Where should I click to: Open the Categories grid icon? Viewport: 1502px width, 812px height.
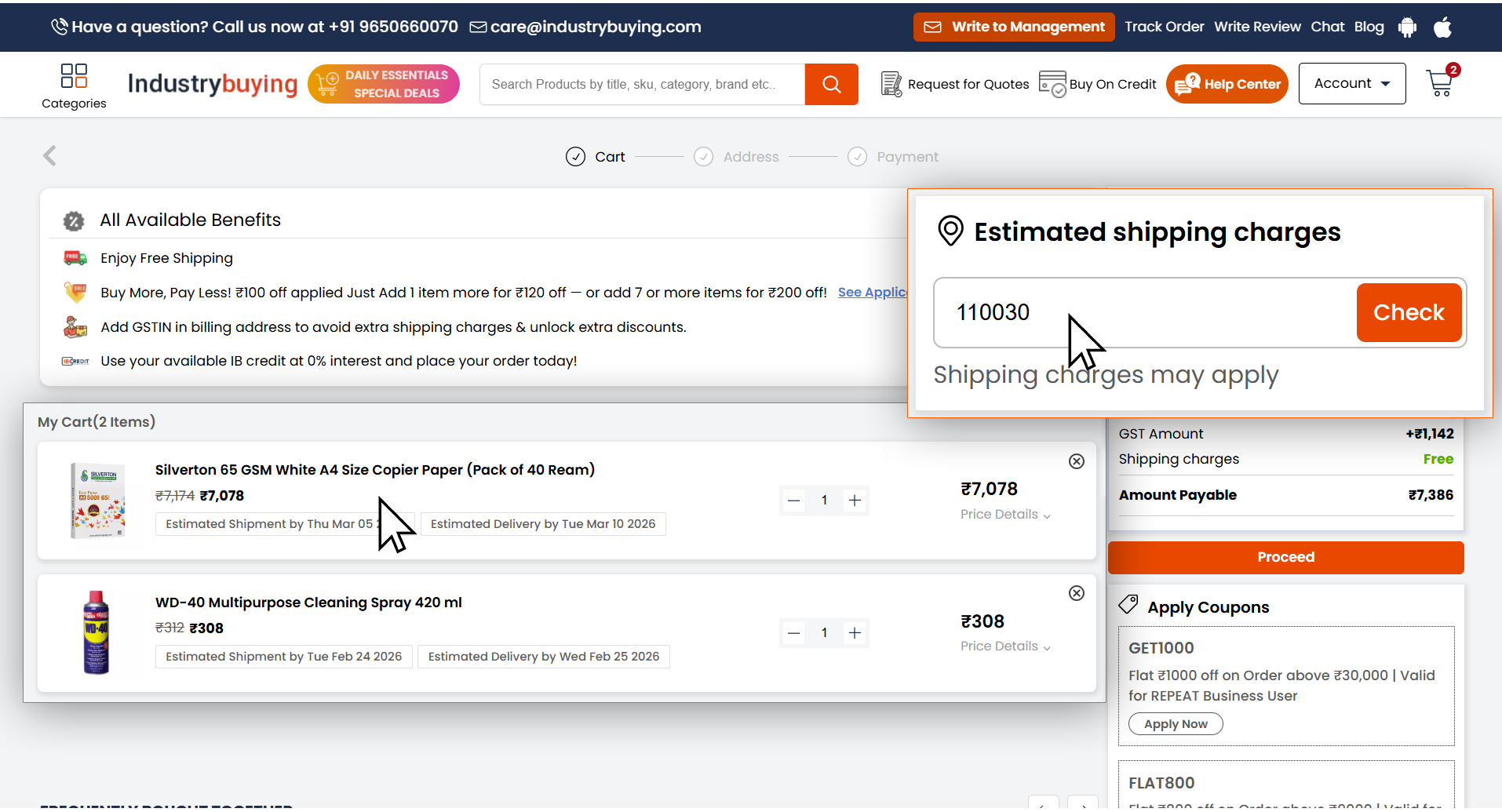(74, 77)
